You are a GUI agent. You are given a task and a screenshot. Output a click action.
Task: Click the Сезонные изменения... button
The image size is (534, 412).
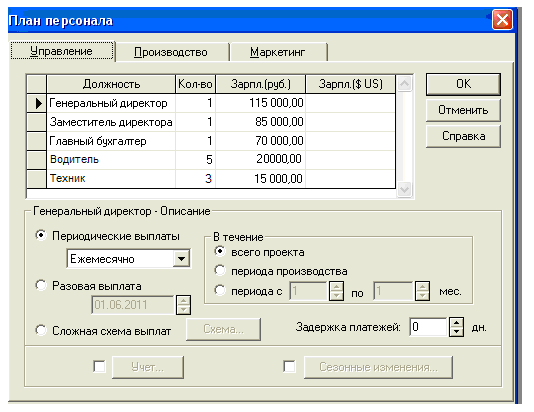click(378, 367)
